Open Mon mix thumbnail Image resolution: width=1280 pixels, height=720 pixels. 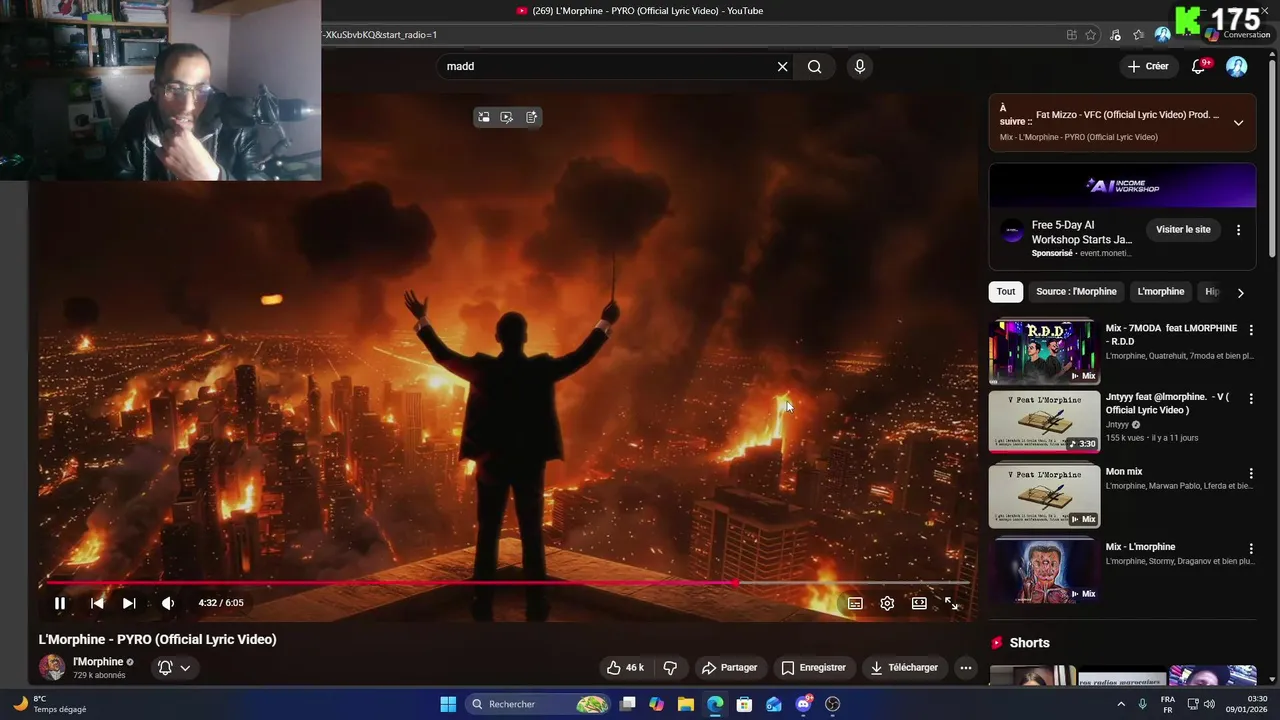[1044, 496]
